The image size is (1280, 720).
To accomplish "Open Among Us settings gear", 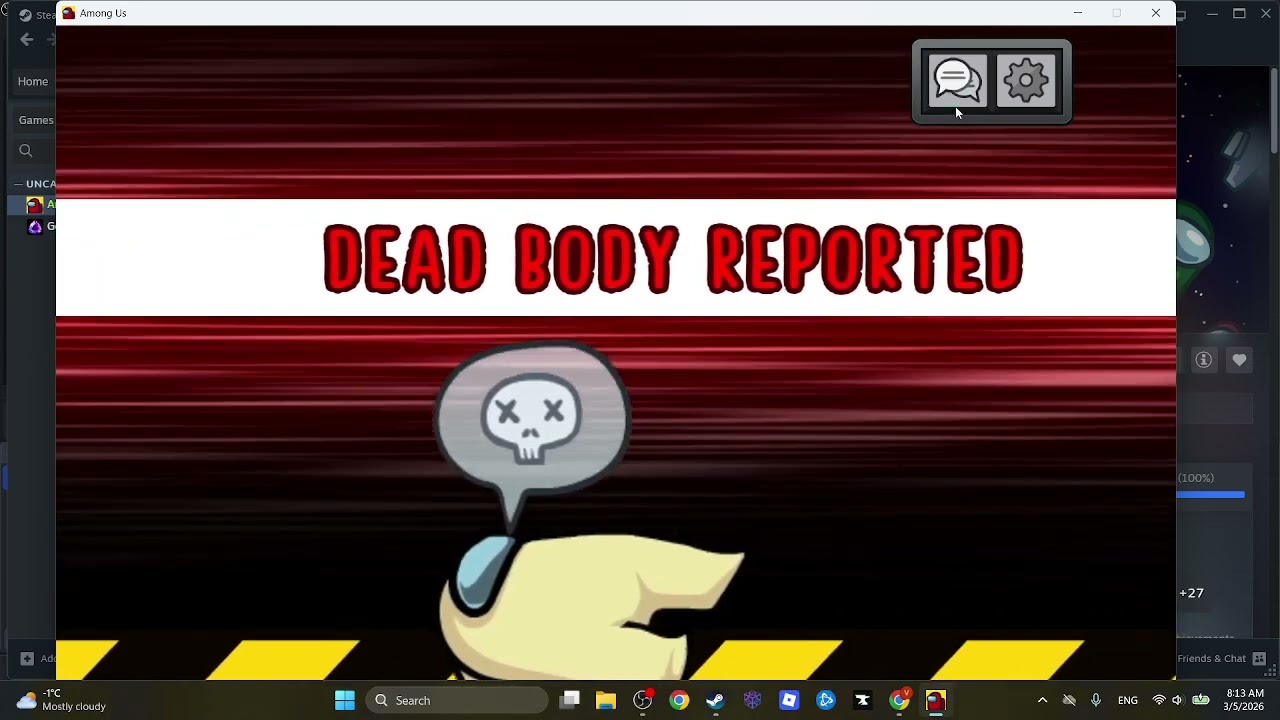I will (1026, 81).
